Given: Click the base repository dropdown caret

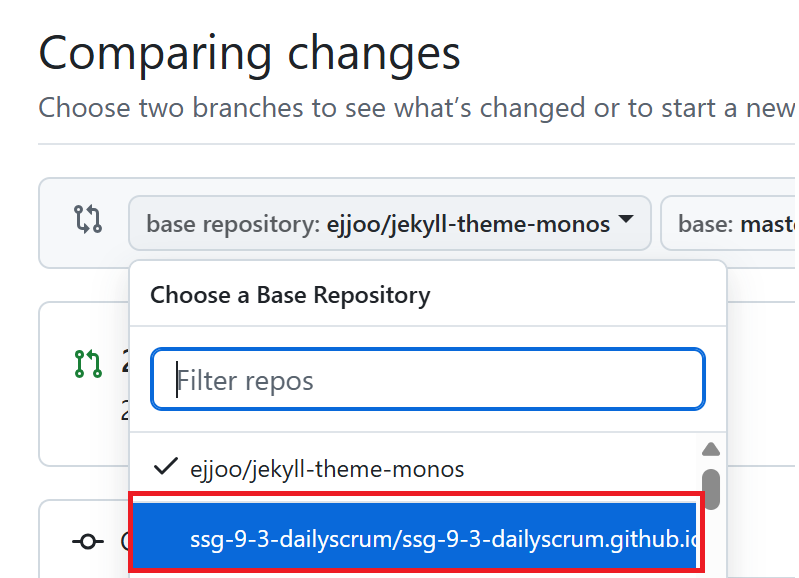Looking at the screenshot, I should coord(625,219).
